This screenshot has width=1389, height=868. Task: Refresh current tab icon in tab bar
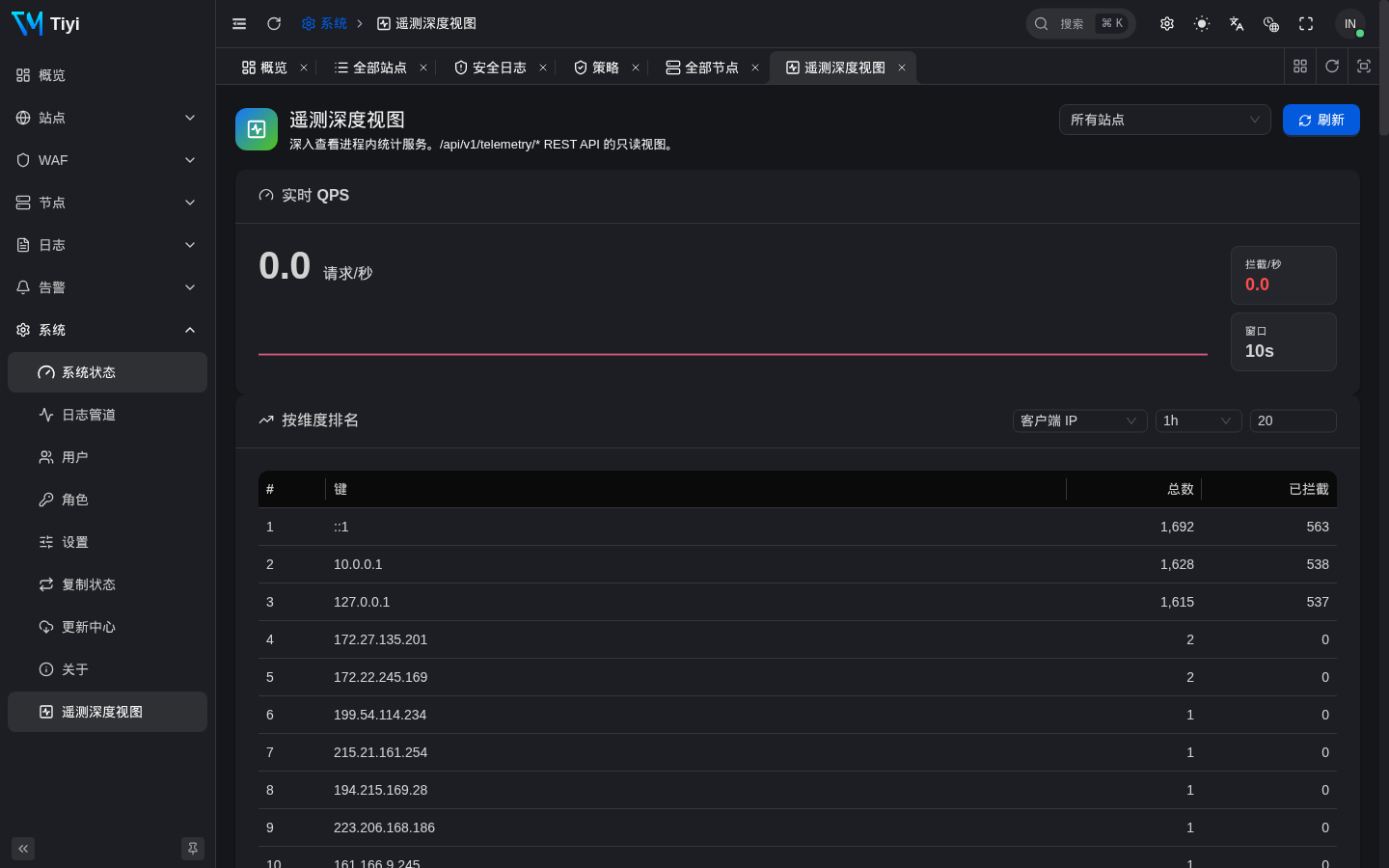(x=1332, y=66)
